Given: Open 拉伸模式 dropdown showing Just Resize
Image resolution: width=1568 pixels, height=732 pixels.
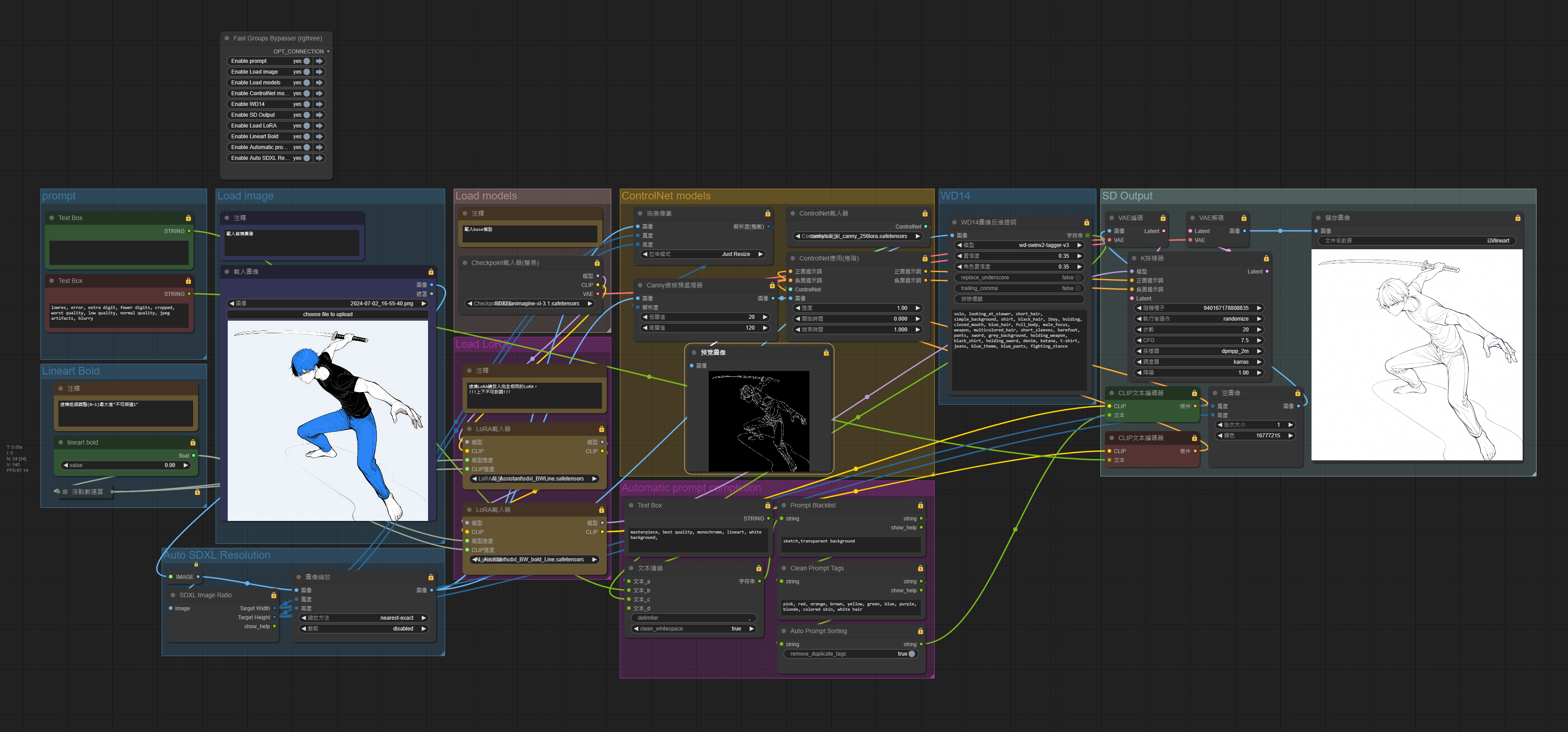Looking at the screenshot, I should pyautogui.click(x=703, y=254).
